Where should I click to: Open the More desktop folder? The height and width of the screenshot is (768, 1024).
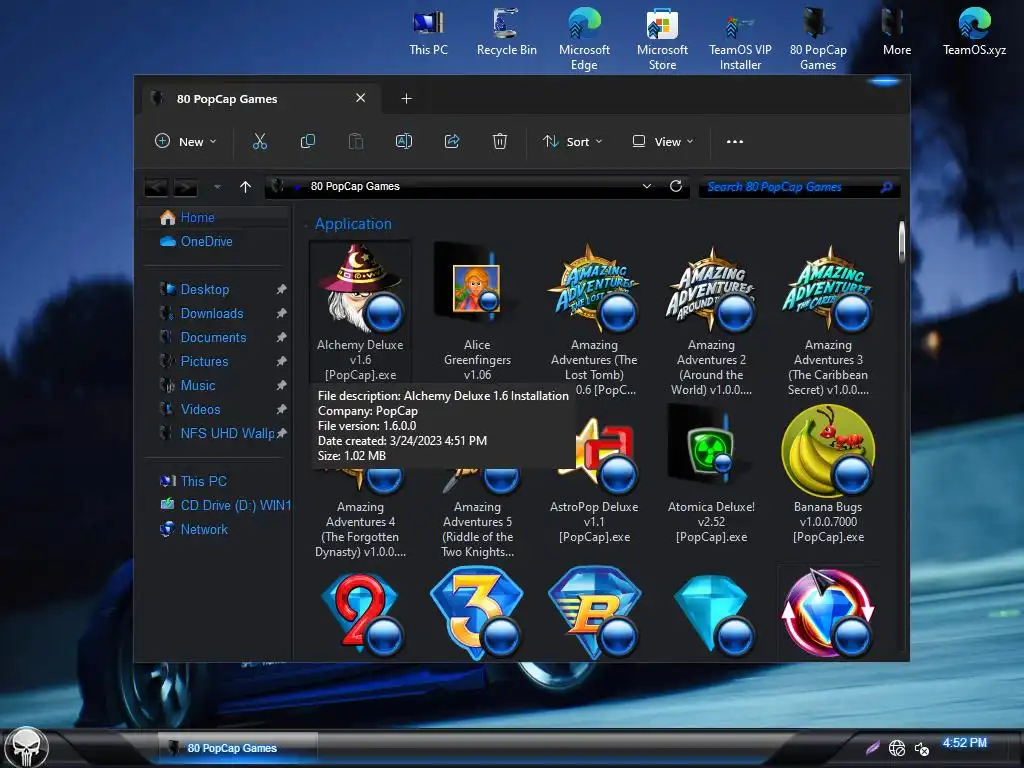click(897, 33)
